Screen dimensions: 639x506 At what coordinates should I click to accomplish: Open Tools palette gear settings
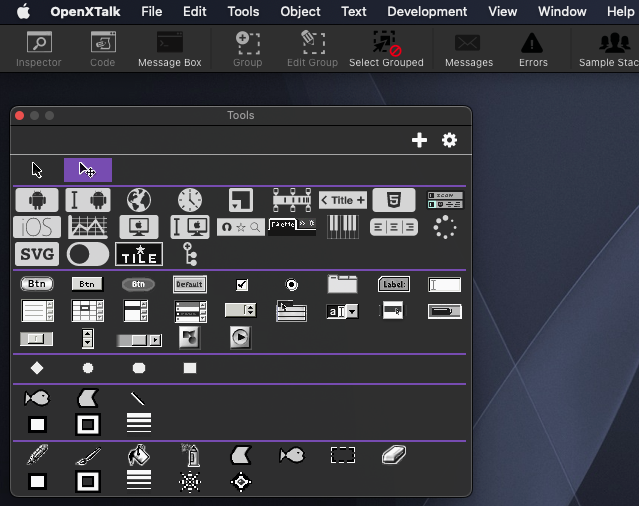450,140
